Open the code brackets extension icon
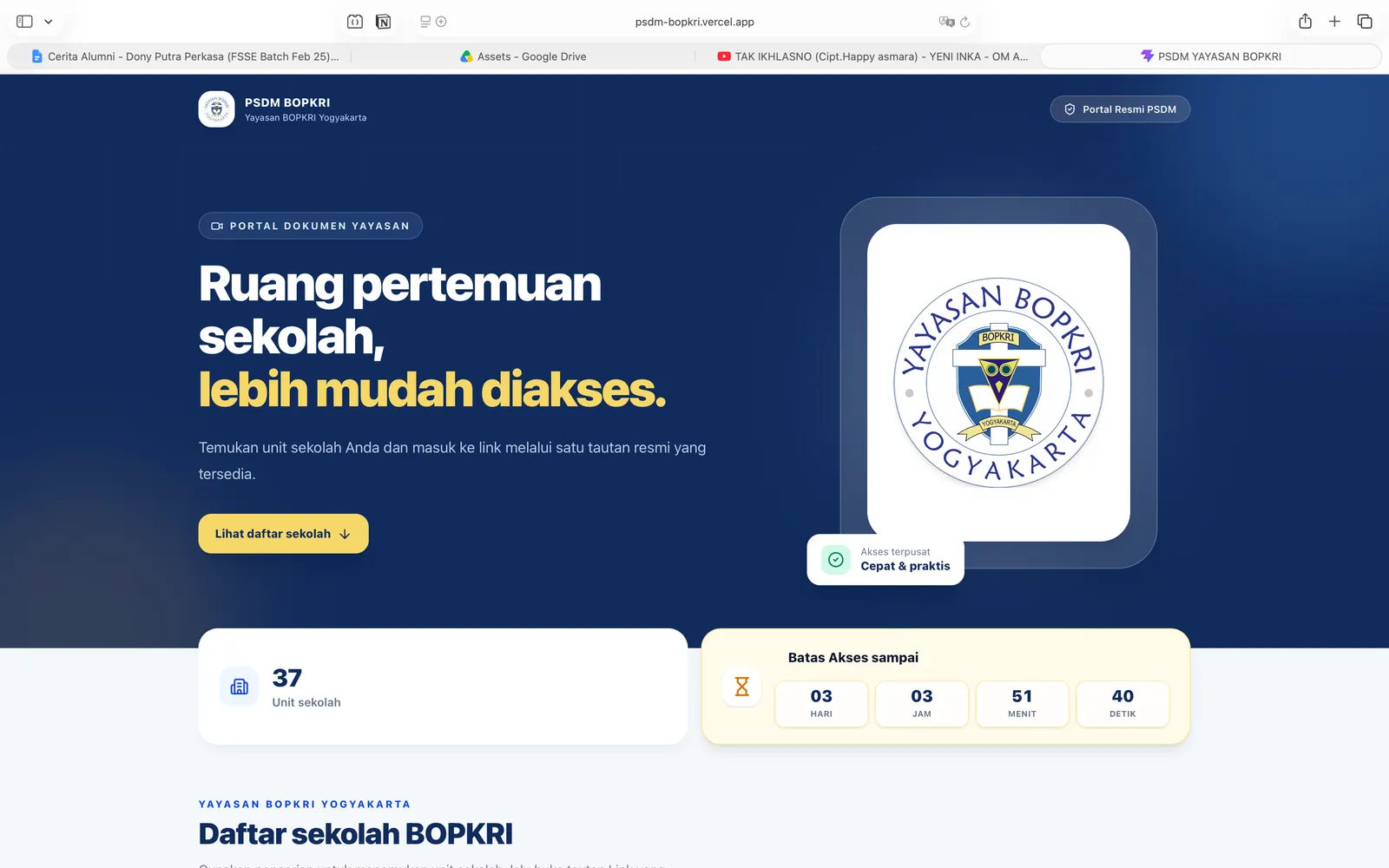 point(355,22)
